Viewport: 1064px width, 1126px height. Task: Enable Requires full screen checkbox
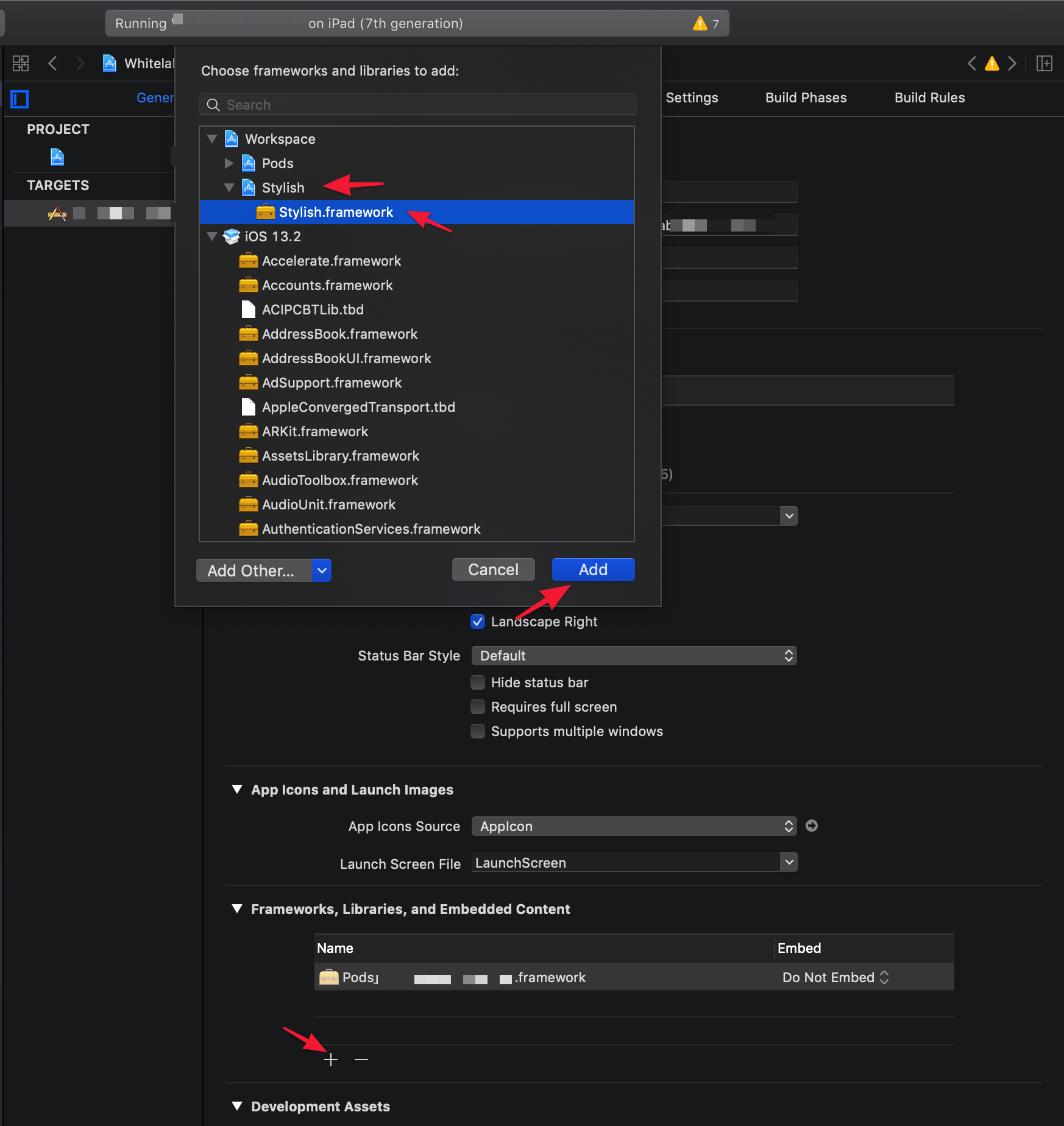point(478,707)
